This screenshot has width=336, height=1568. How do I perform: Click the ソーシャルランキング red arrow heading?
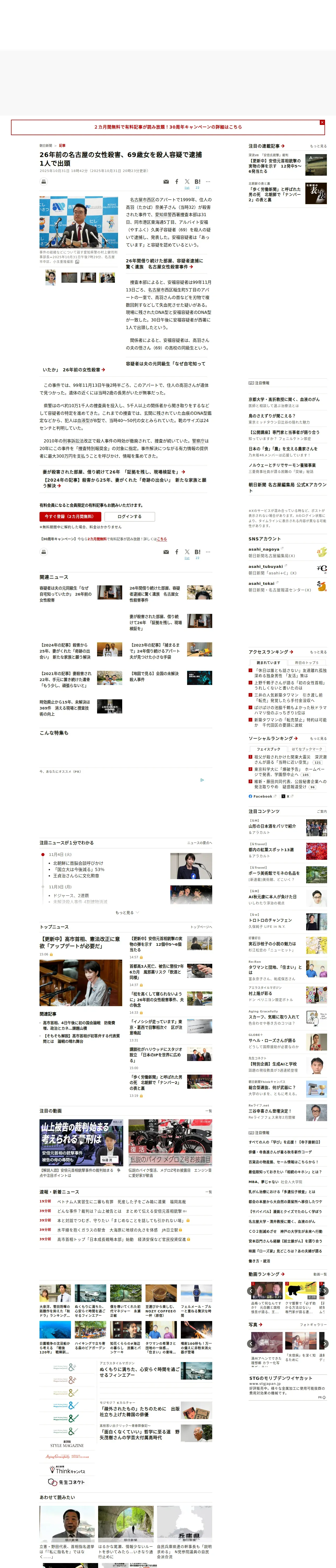click(273, 738)
